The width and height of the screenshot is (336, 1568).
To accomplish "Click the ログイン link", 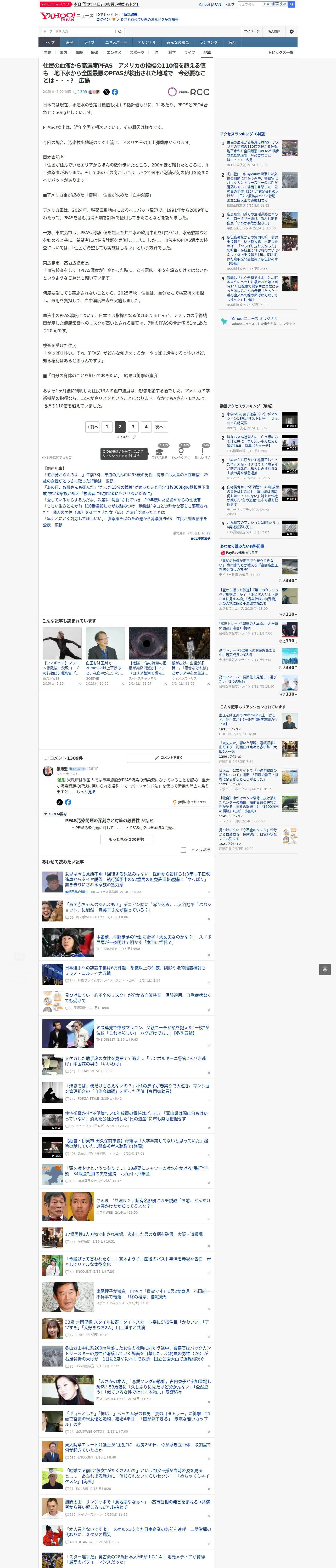I will (x=103, y=20).
